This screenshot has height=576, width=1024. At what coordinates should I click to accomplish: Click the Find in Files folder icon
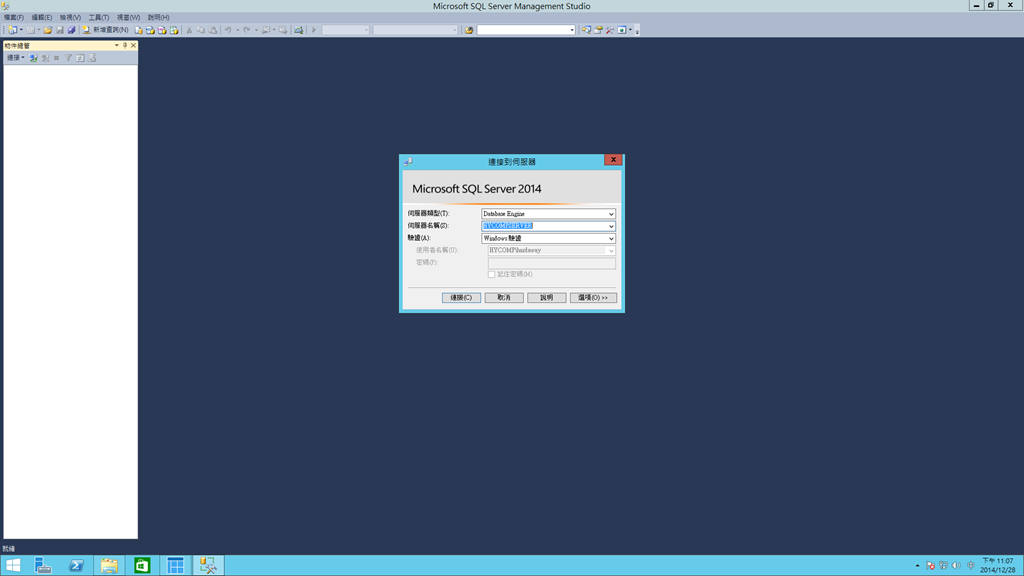coord(469,30)
